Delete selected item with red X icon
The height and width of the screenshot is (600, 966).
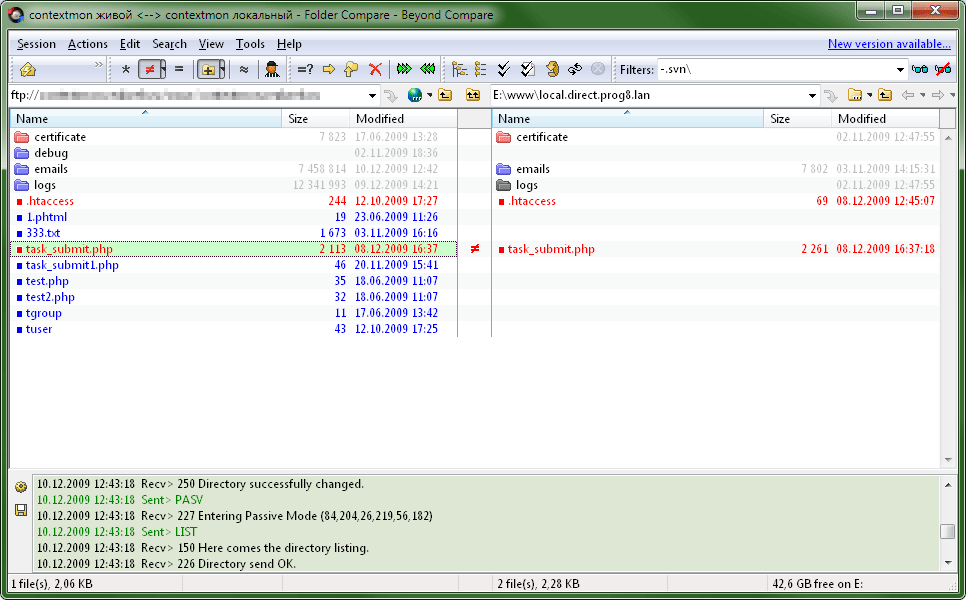pyautogui.click(x=375, y=70)
